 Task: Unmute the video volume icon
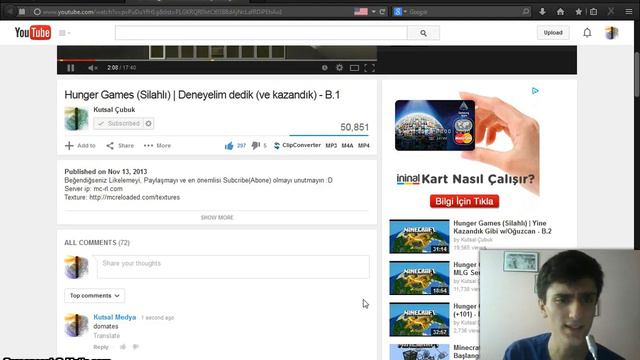[93, 68]
